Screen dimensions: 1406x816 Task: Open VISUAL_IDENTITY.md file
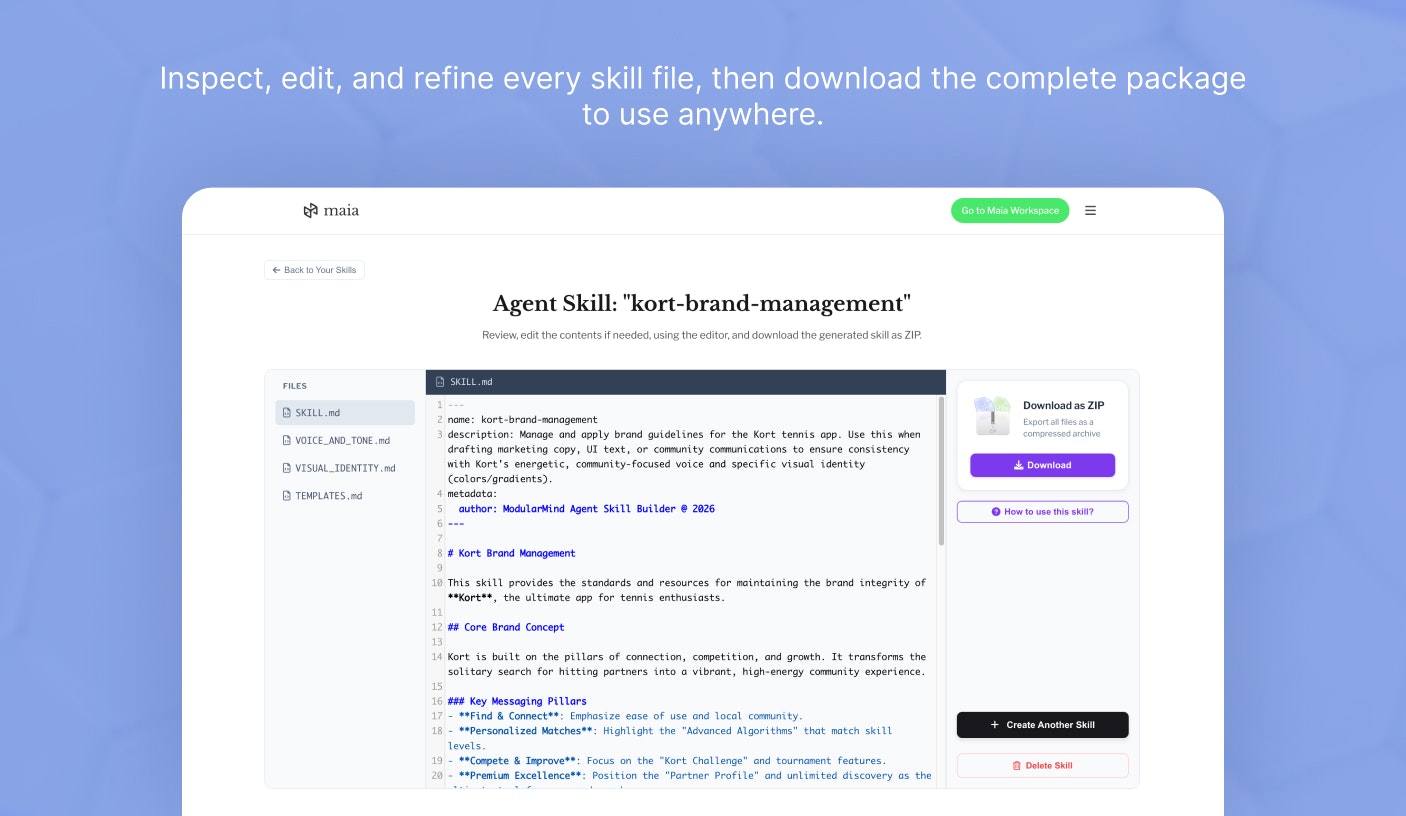pyautogui.click(x=345, y=468)
